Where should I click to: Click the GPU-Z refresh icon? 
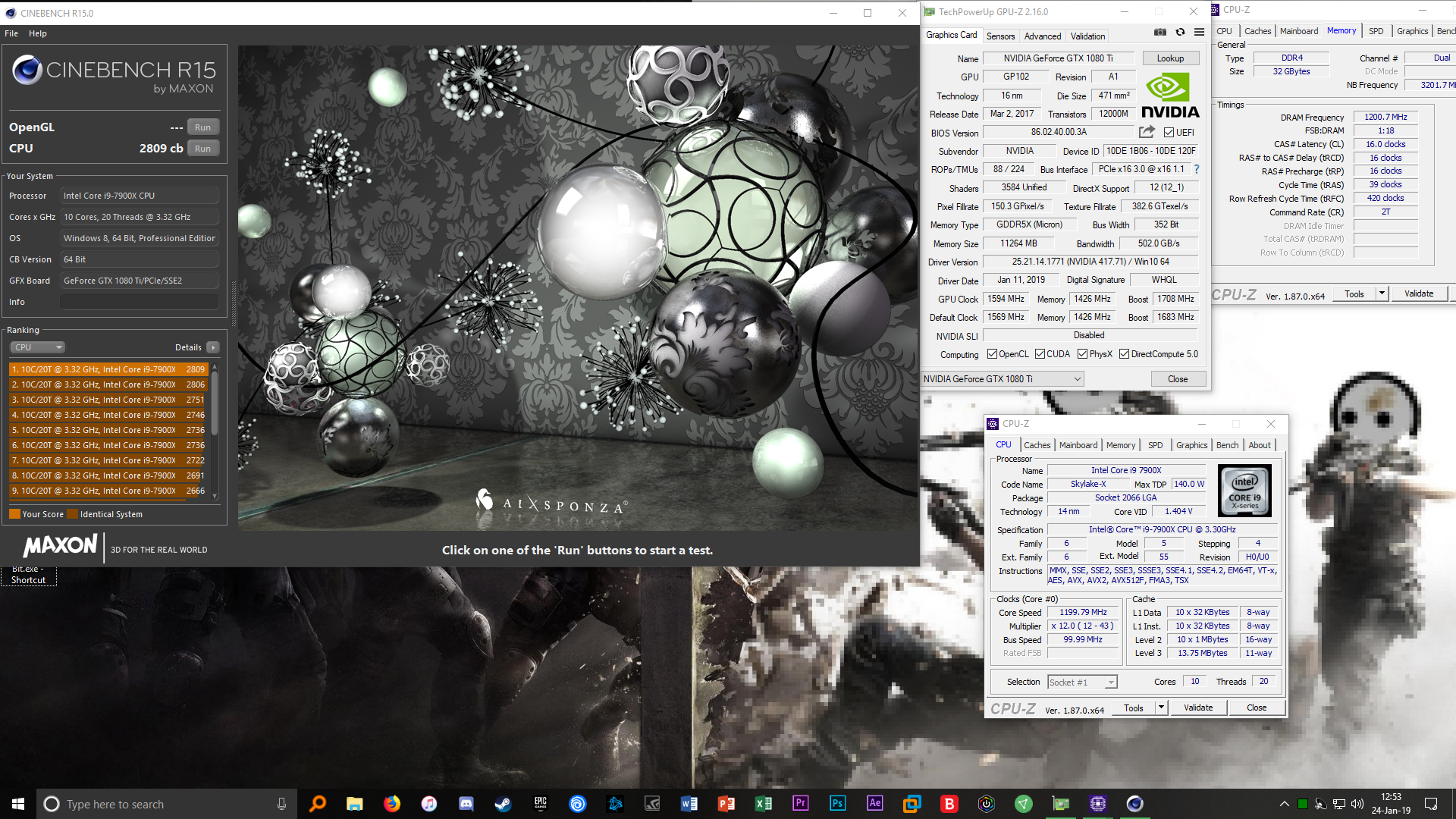(x=1180, y=32)
